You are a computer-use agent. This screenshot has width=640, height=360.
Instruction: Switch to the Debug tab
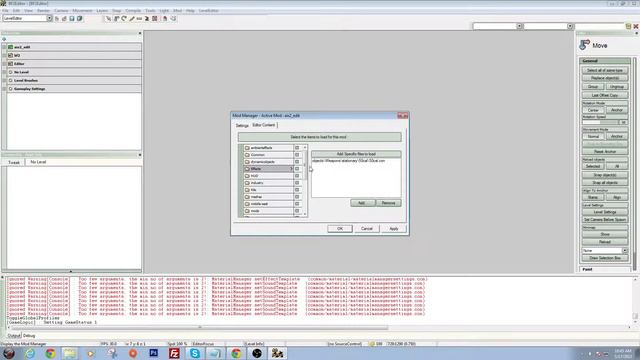29,336
